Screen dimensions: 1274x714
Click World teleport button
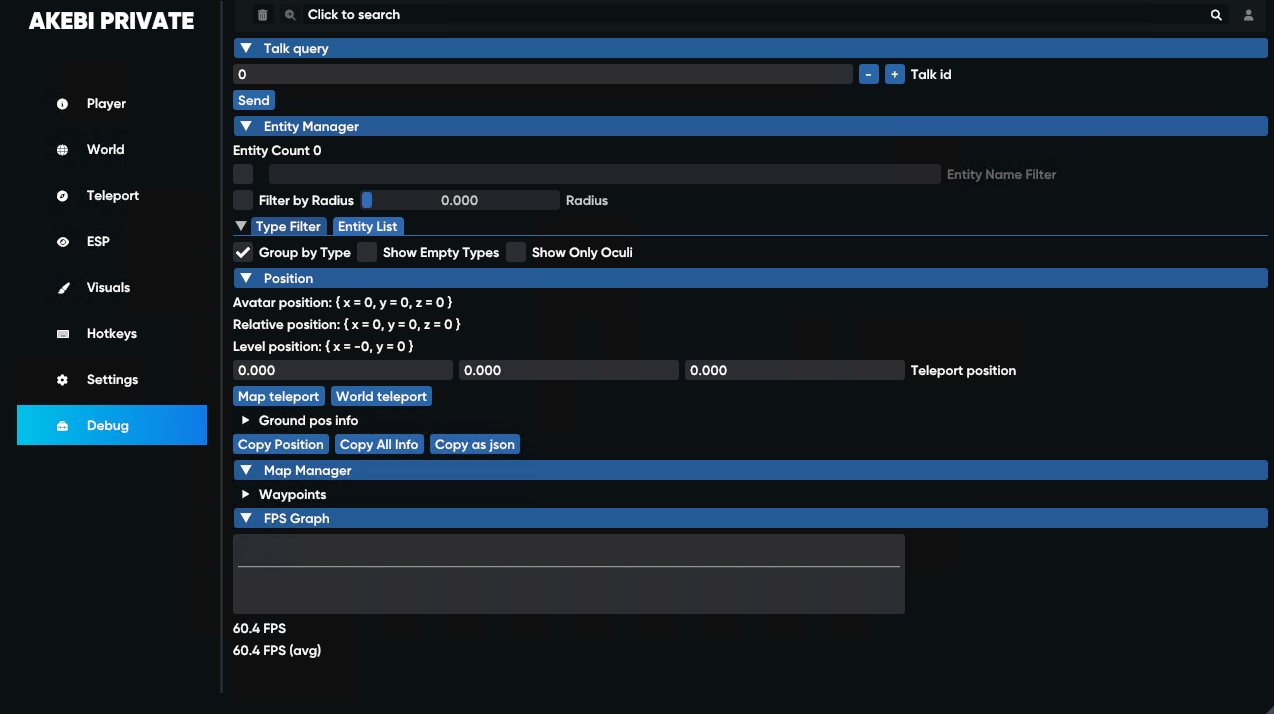pyautogui.click(x=382, y=396)
